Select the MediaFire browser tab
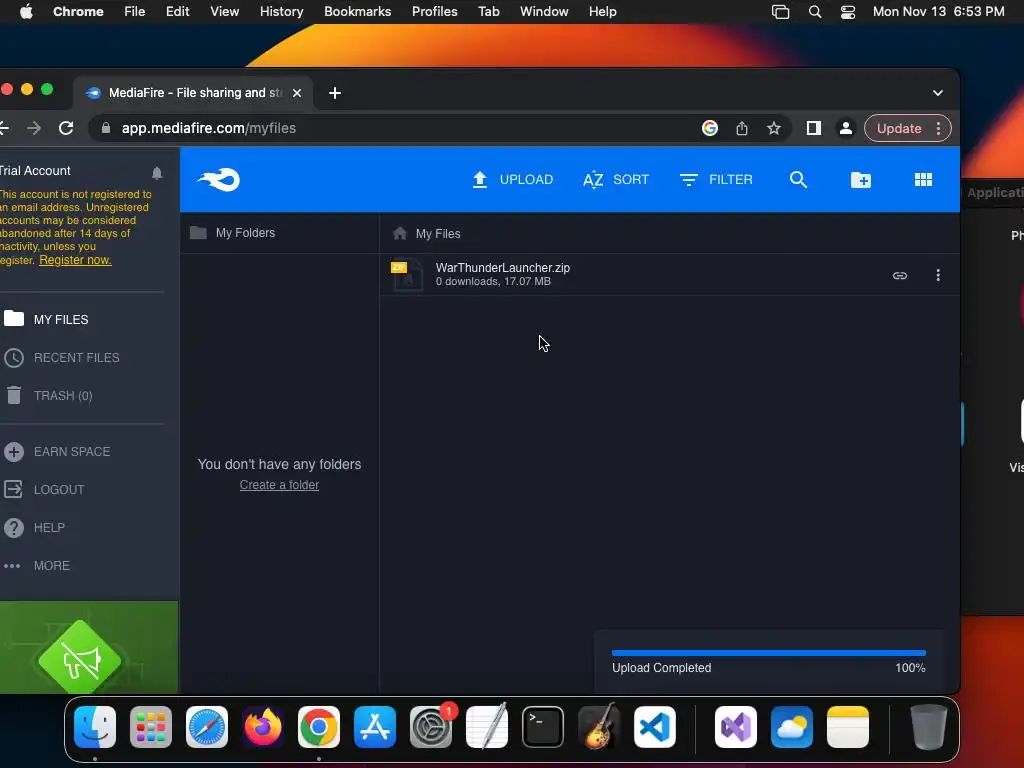Image resolution: width=1024 pixels, height=768 pixels. click(194, 93)
